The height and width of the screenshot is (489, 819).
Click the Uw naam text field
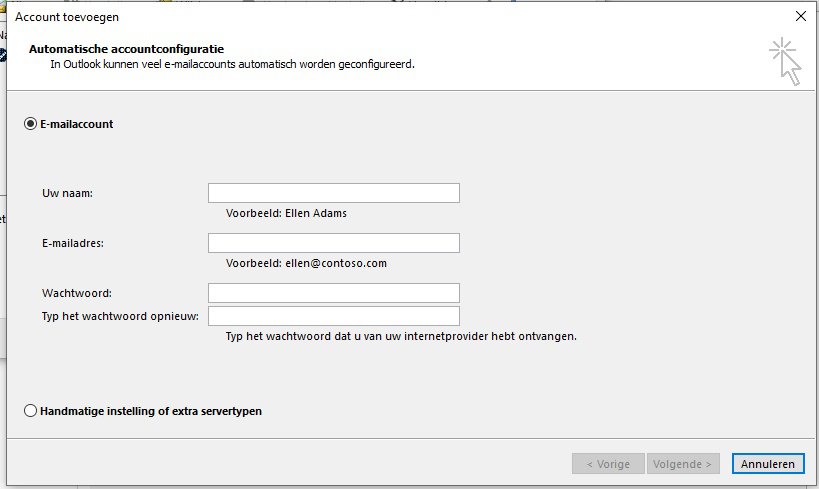(333, 193)
